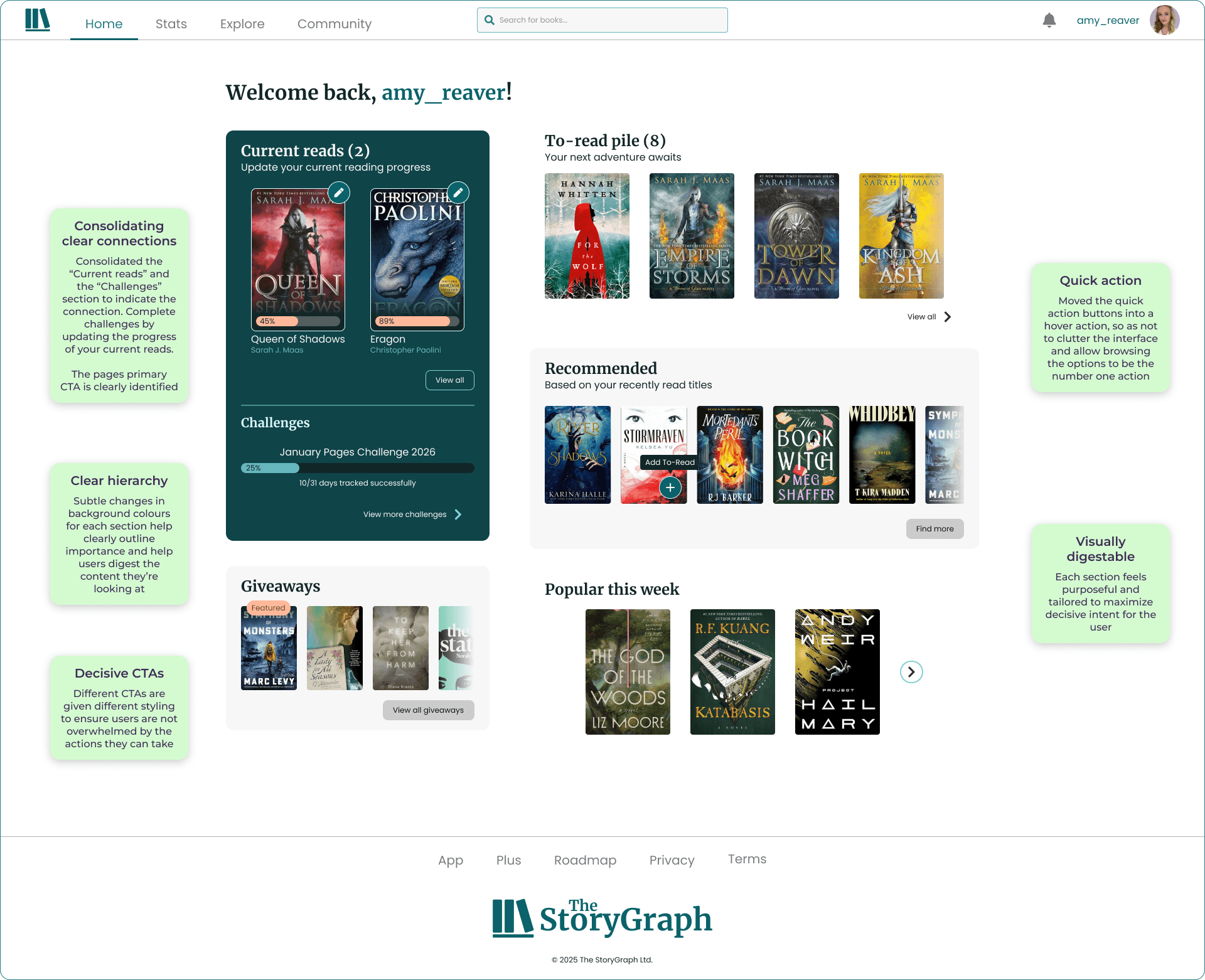This screenshot has width=1205, height=980.
Task: Expand To-read pile with View all chevron
Action: point(948,317)
